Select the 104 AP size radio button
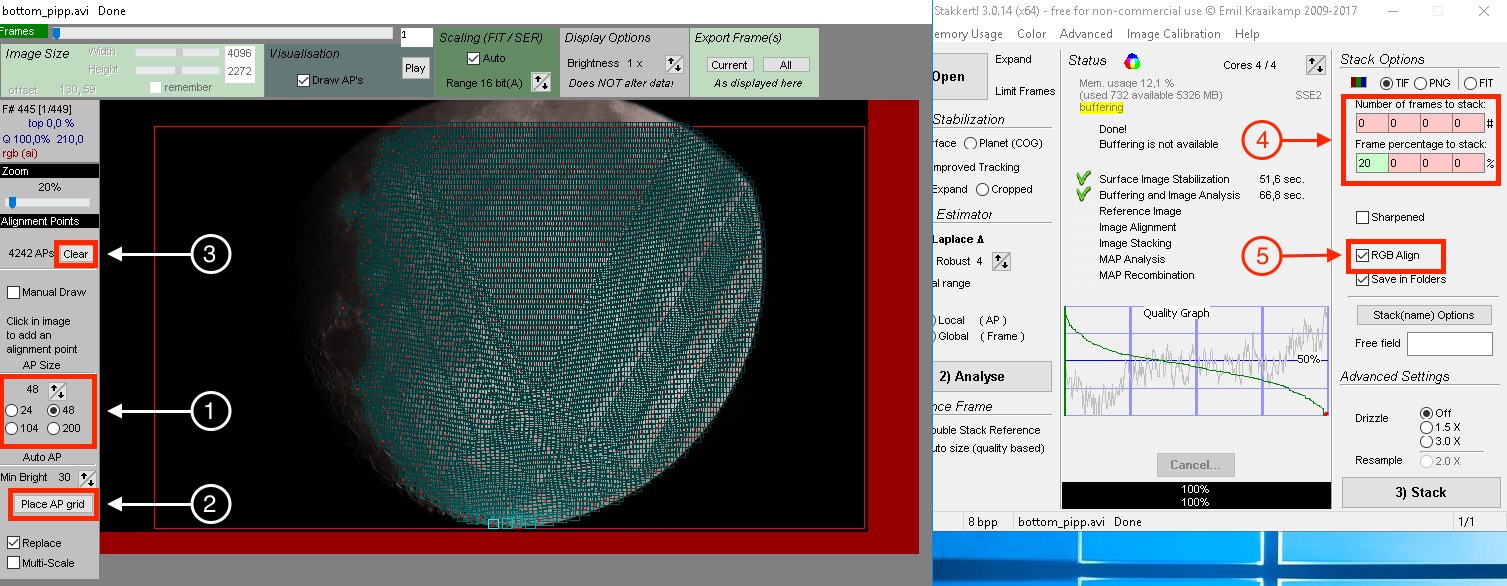This screenshot has height=586, width=1507. click(x=12, y=428)
